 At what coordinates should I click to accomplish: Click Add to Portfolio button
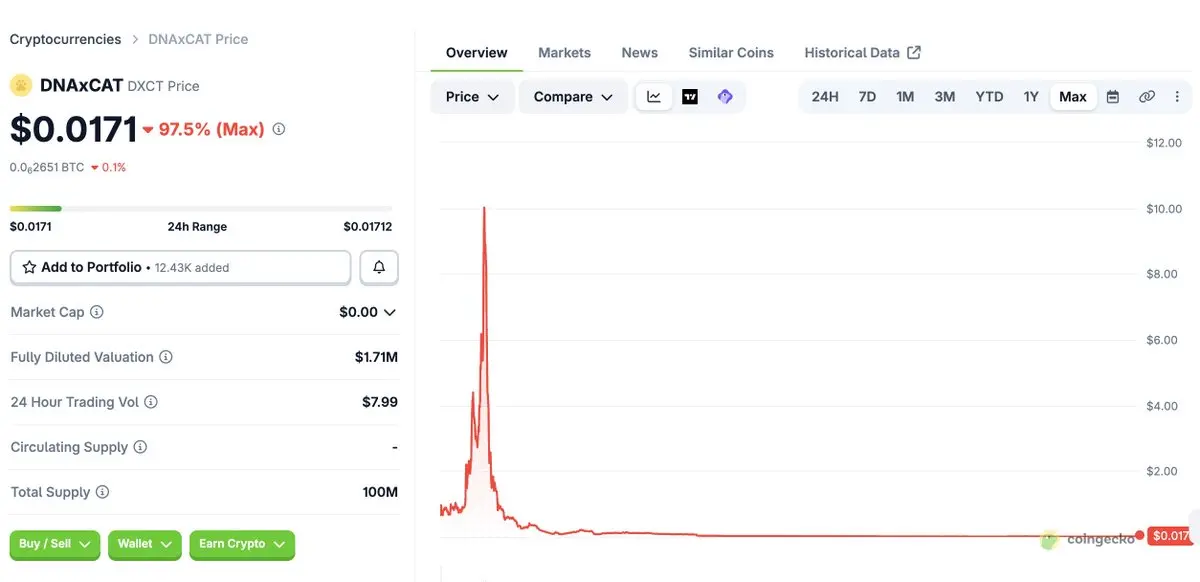(x=180, y=267)
